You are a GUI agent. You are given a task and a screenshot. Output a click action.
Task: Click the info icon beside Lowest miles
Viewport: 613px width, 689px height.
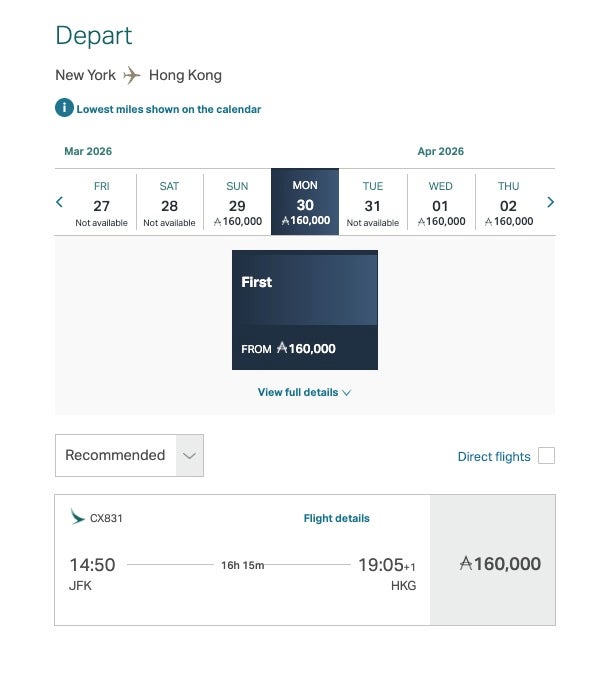pos(64,108)
